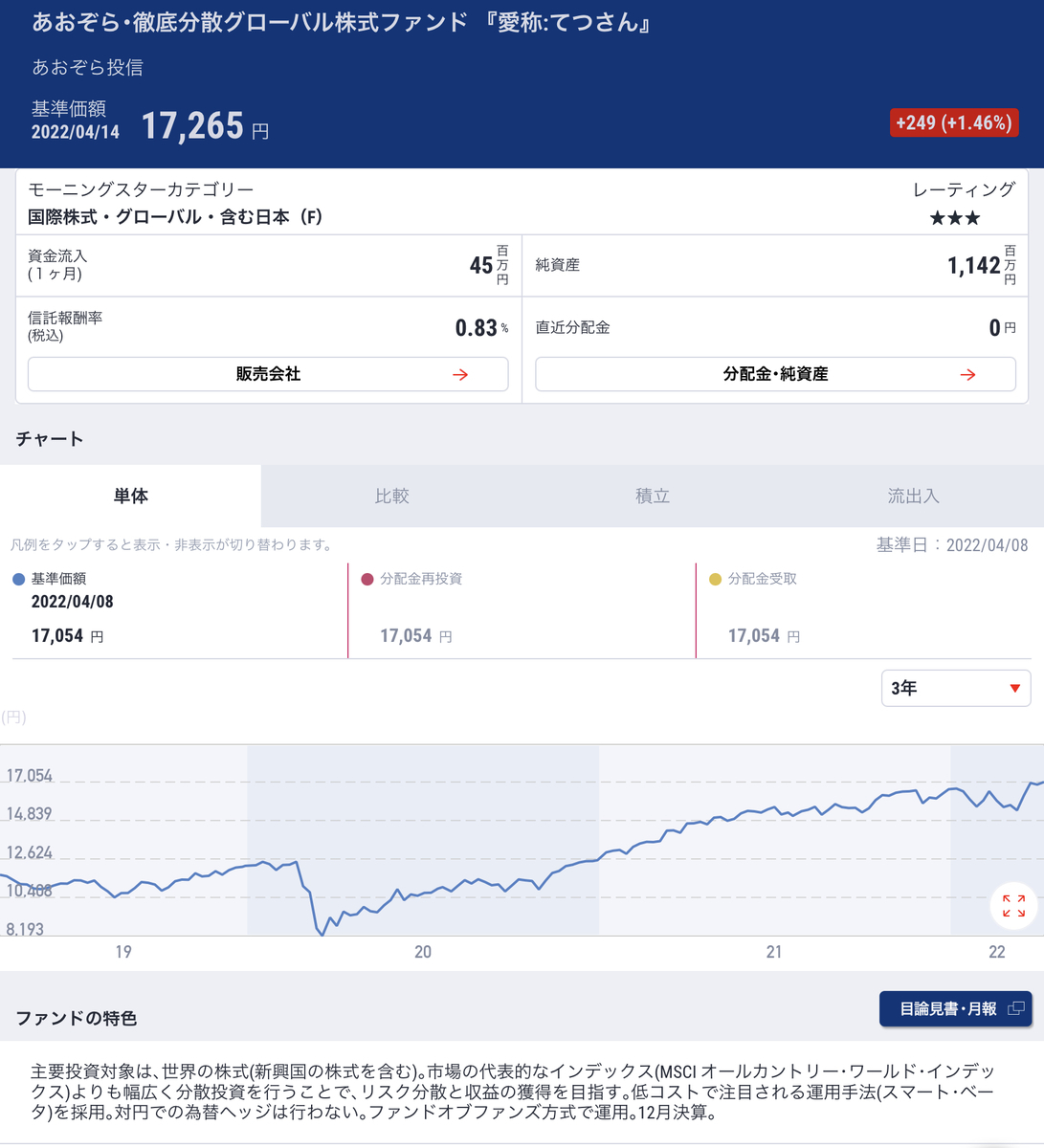Click the 2022/04/14 base price date
The image size is (1044, 1148).
(x=76, y=132)
